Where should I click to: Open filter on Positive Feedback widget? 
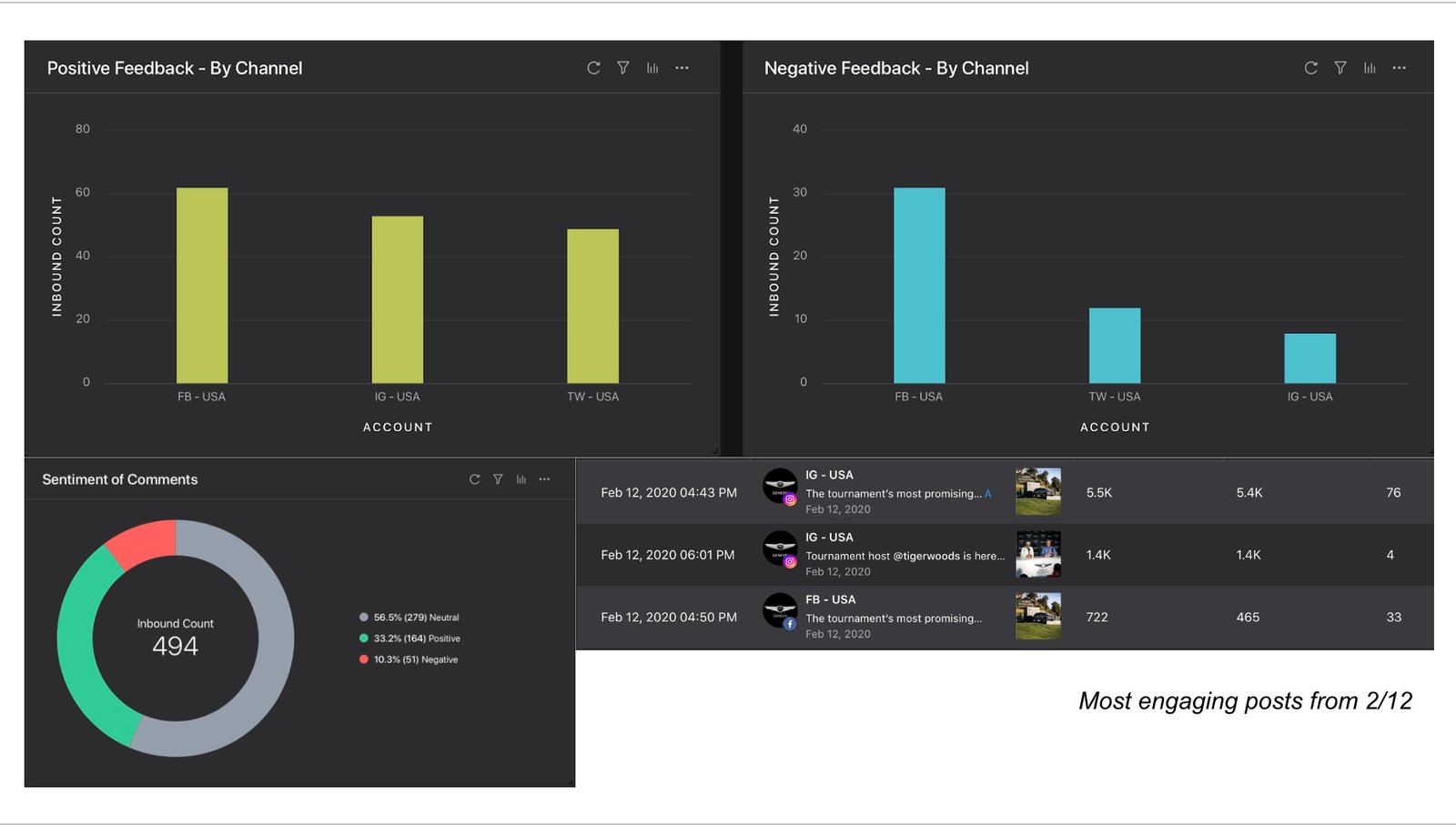click(623, 68)
